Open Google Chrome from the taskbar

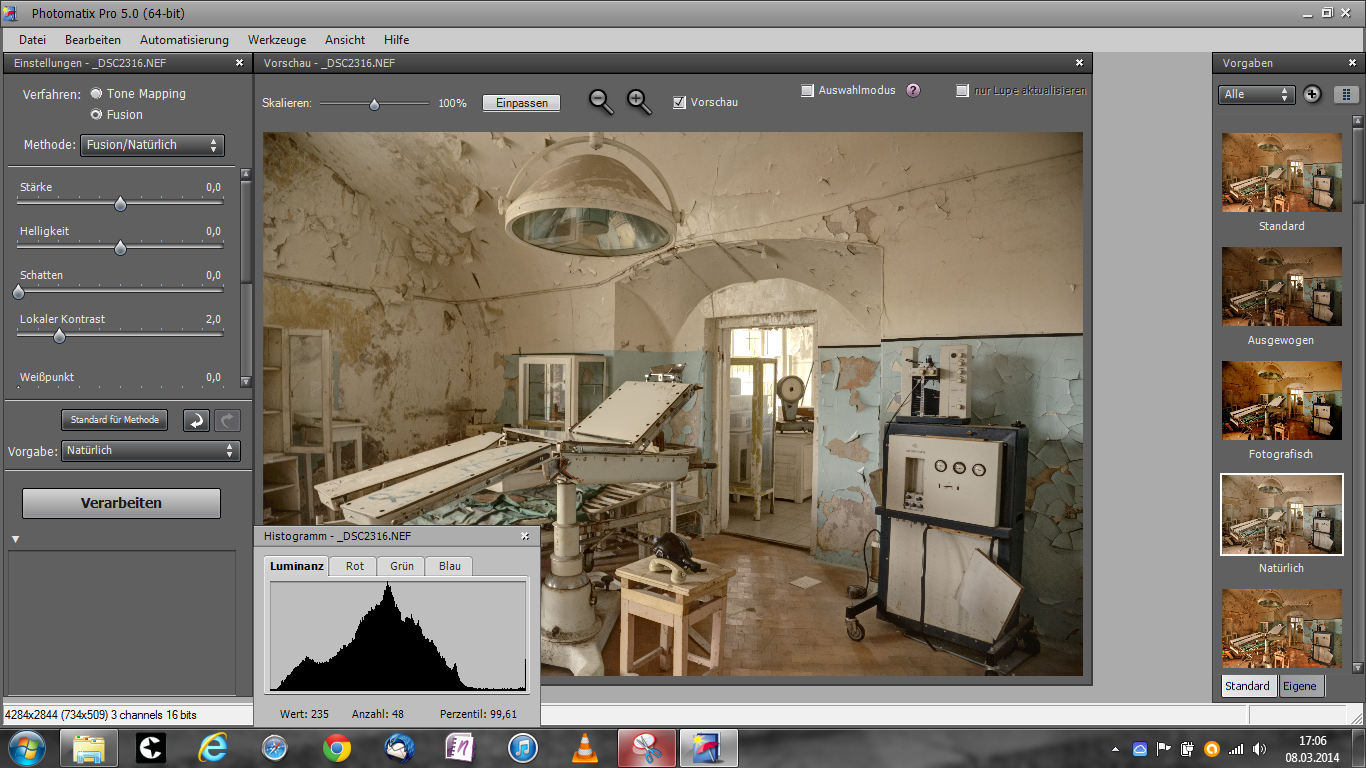[x=337, y=748]
